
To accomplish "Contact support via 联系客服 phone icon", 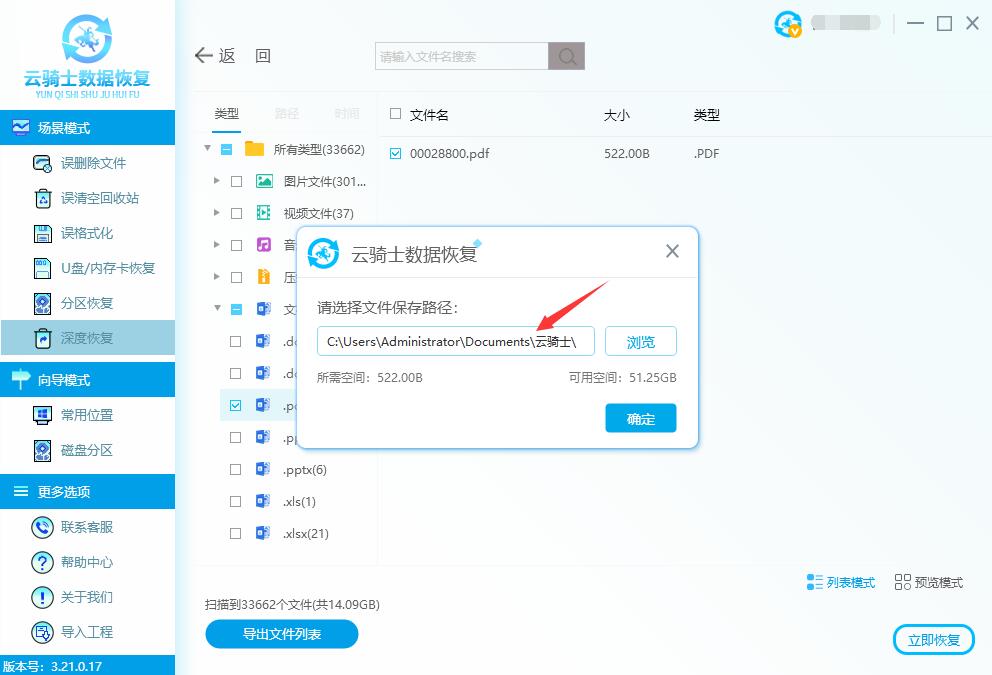I will [x=42, y=527].
